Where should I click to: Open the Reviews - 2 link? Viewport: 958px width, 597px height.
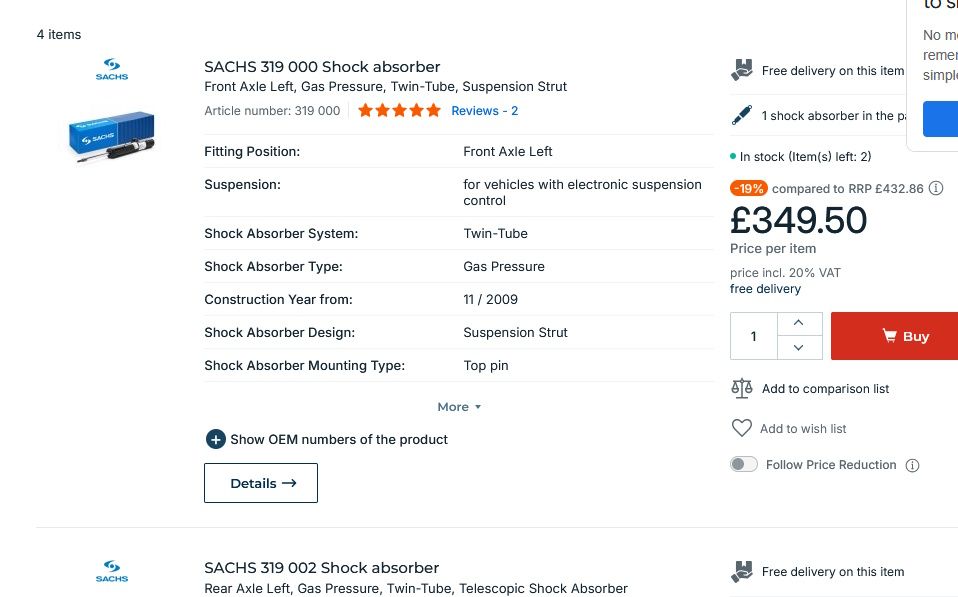click(x=484, y=111)
